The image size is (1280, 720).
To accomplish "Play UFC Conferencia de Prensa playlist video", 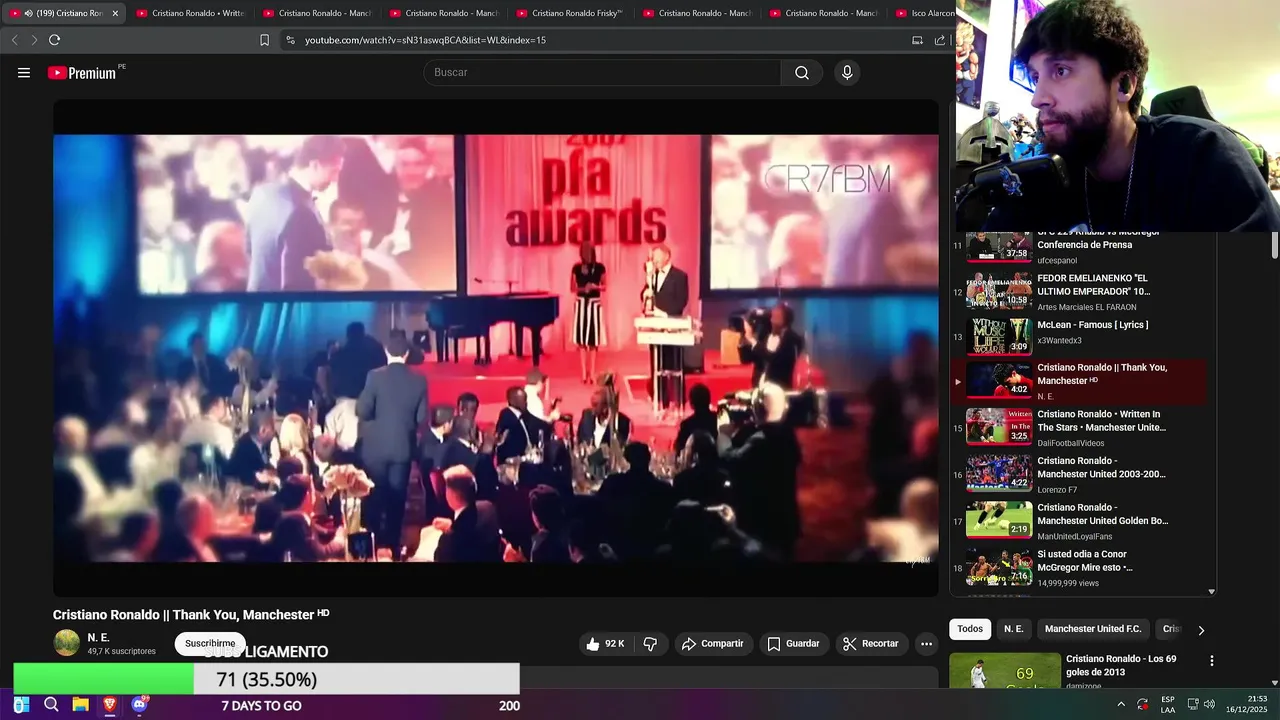I will (x=1077, y=245).
